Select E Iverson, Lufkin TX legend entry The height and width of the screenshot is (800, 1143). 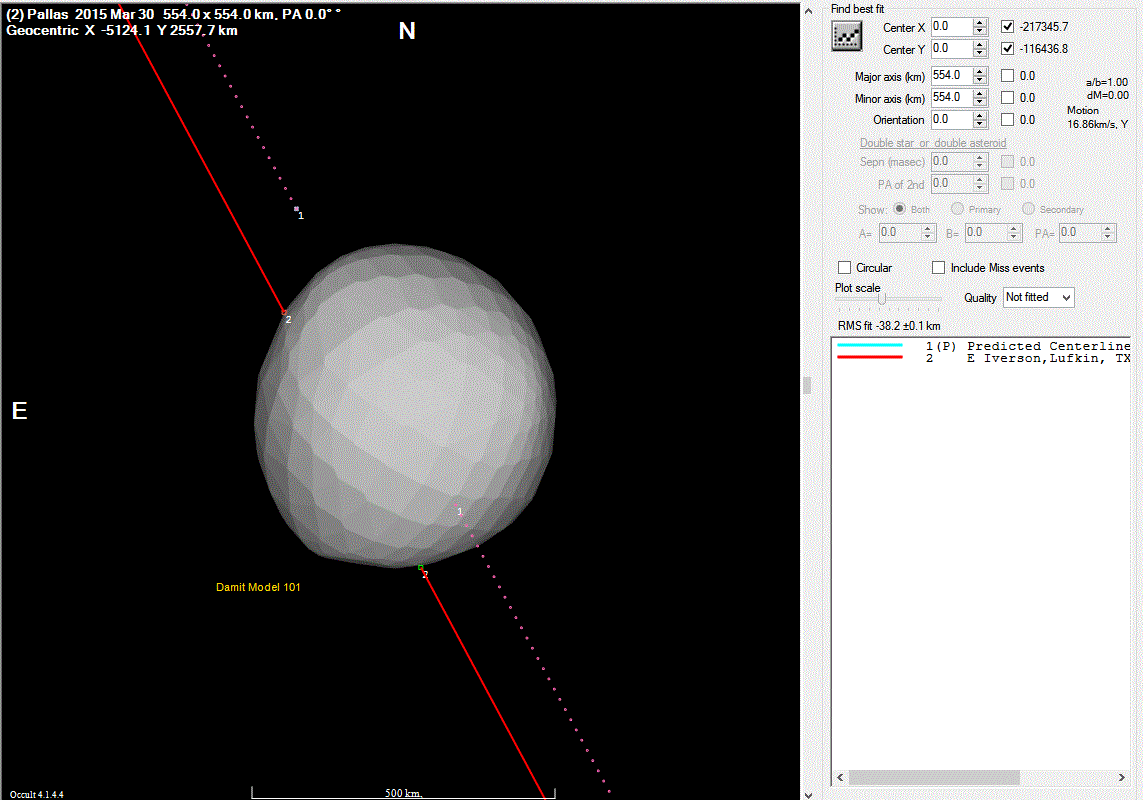(x=1048, y=358)
